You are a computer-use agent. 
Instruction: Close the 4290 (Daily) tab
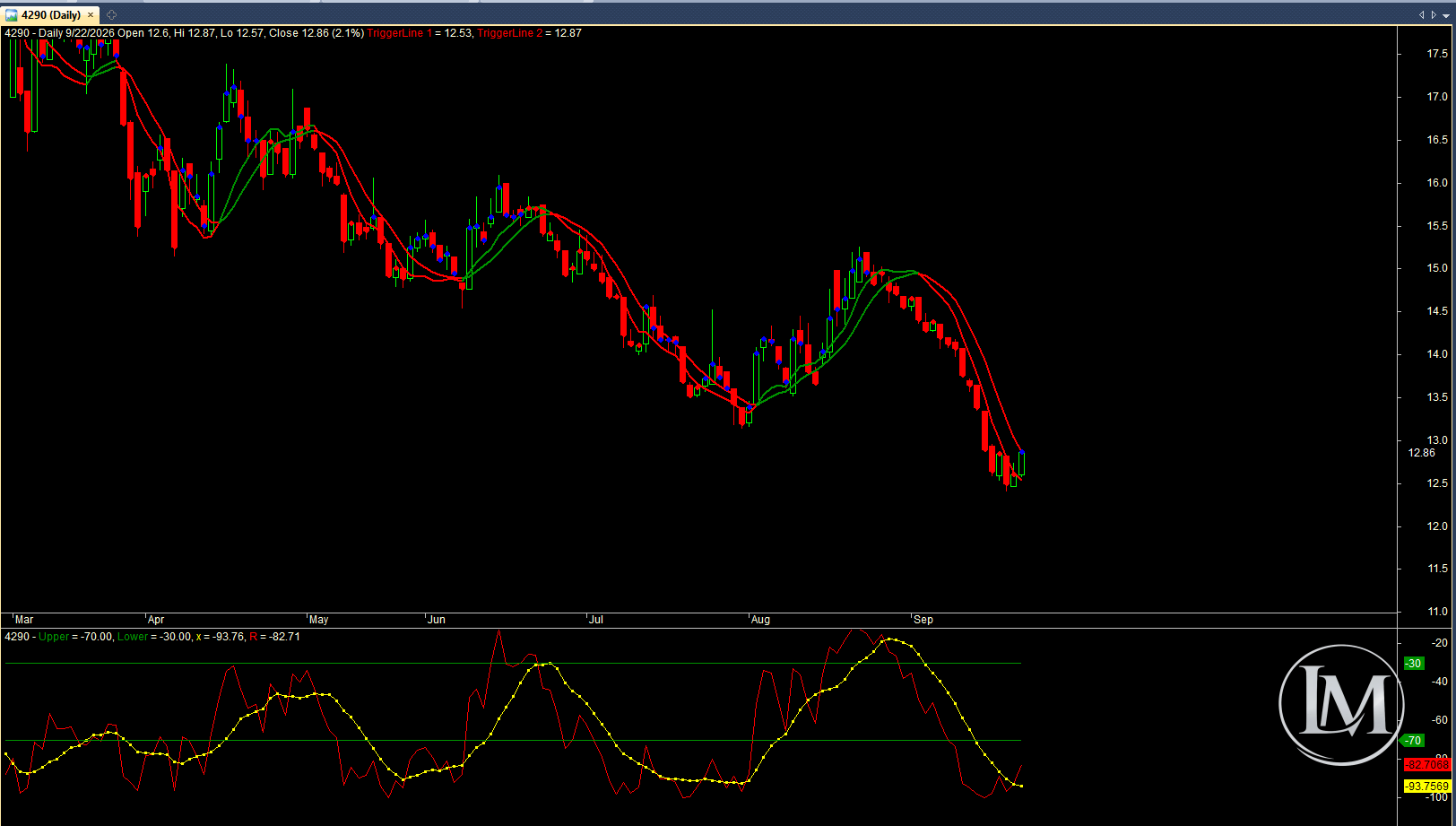[91, 15]
